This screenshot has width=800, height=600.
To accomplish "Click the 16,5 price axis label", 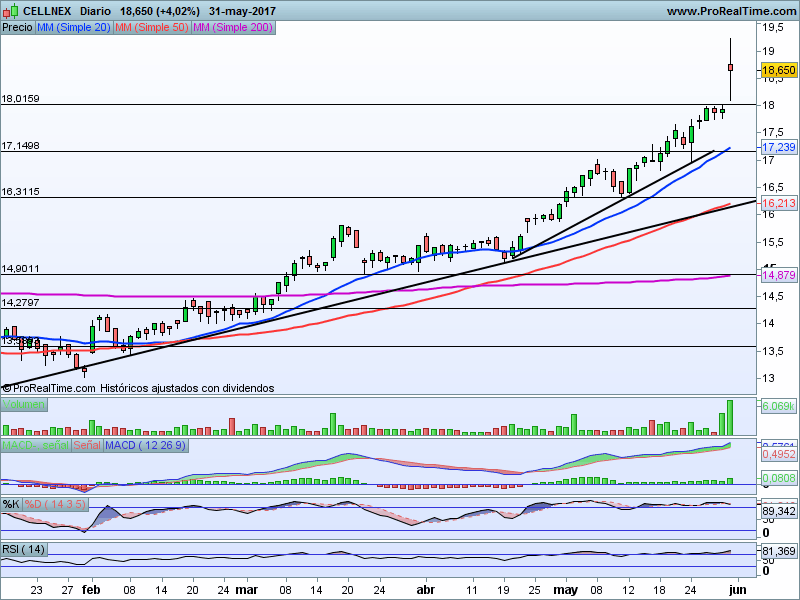I will coord(773,187).
